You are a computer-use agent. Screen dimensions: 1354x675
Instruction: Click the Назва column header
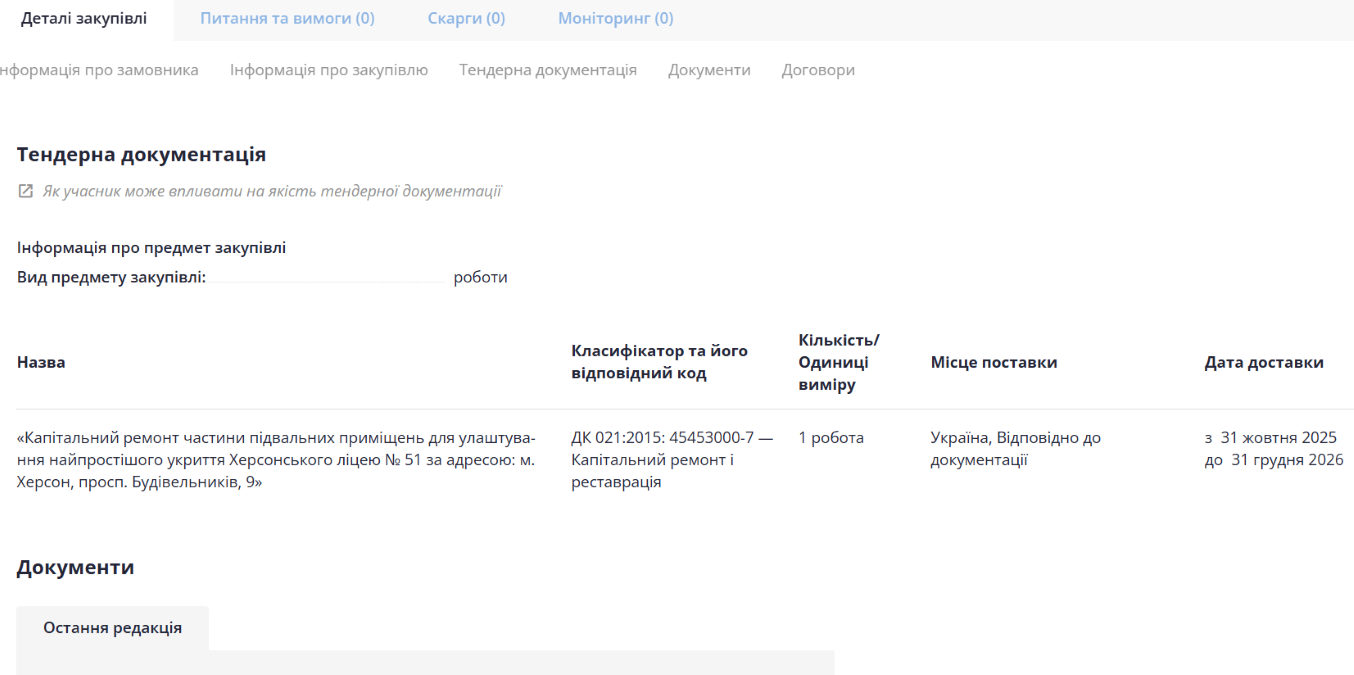click(x=41, y=362)
